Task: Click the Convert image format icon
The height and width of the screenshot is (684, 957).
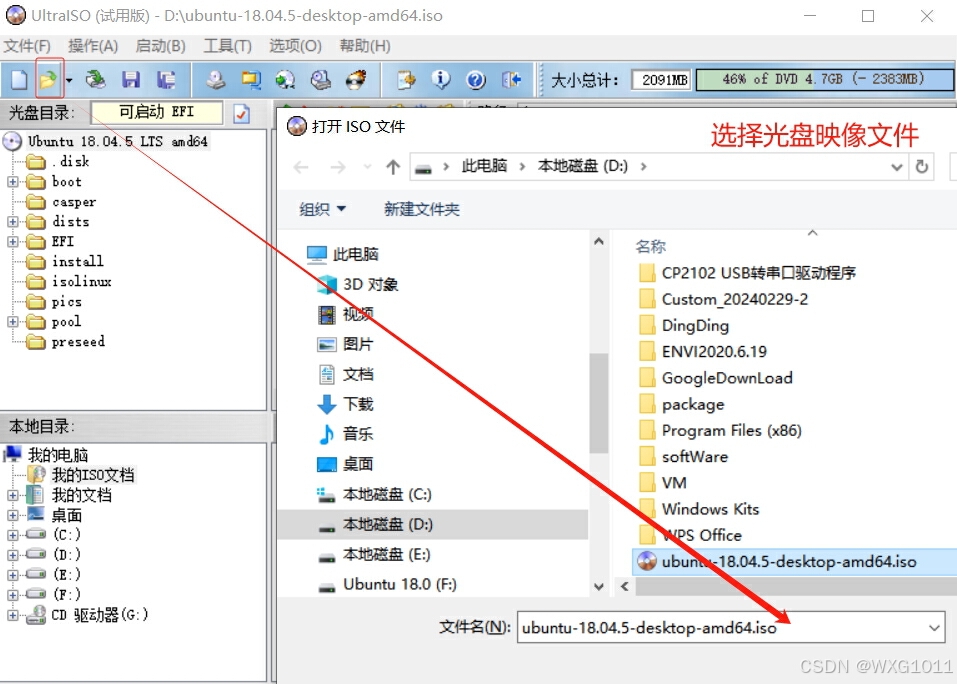Action: (x=250, y=79)
